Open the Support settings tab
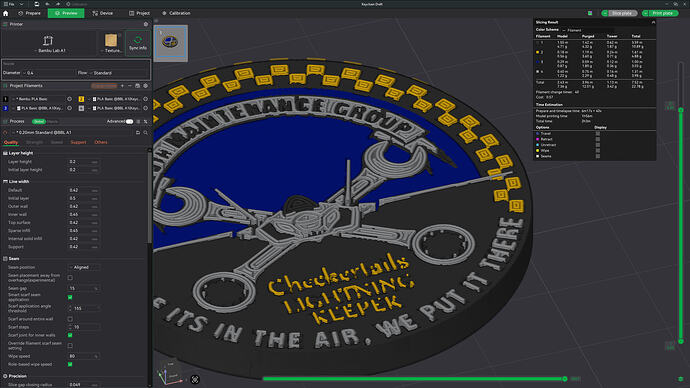 click(78, 143)
